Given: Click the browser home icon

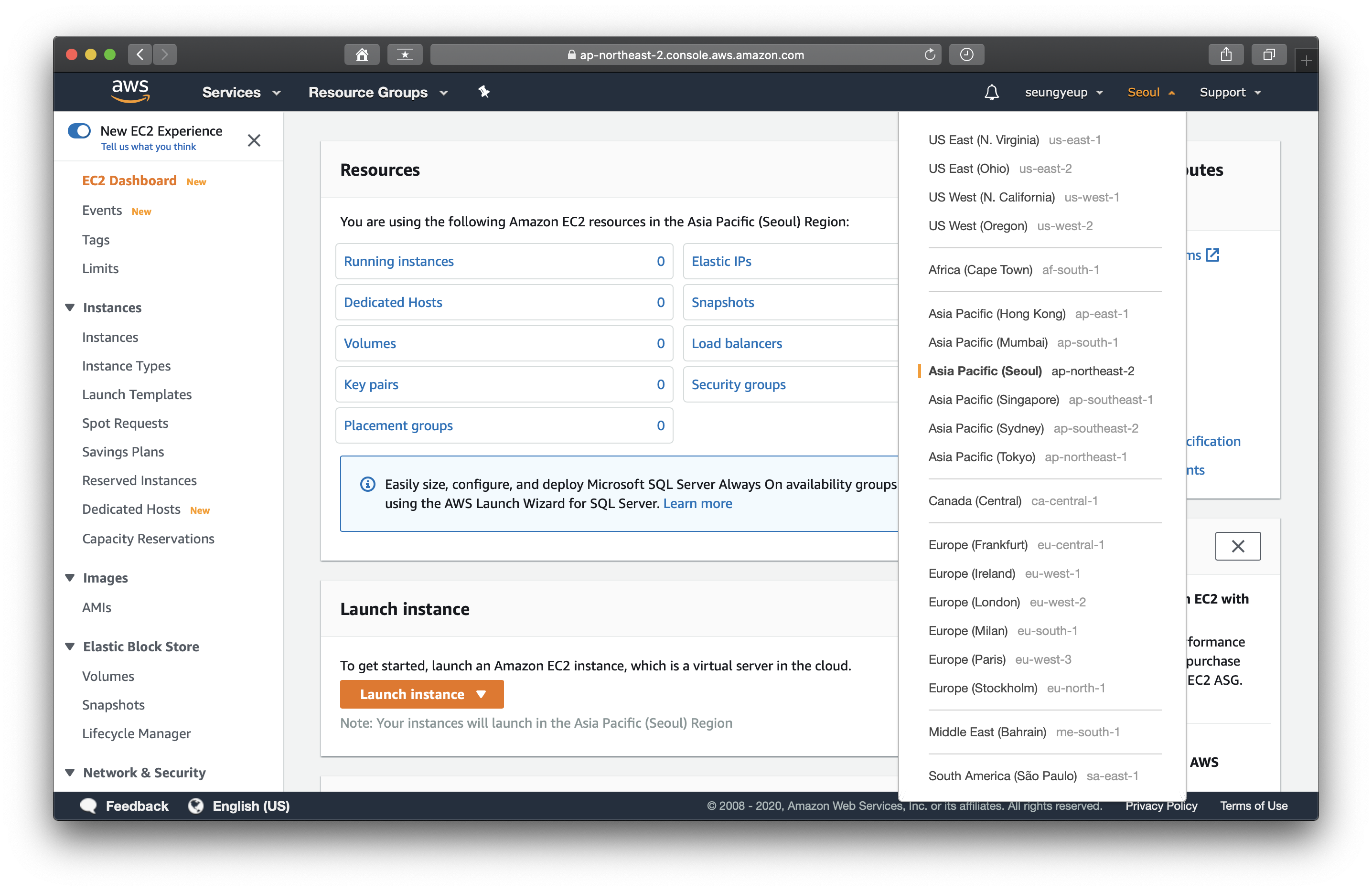Looking at the screenshot, I should (x=362, y=55).
